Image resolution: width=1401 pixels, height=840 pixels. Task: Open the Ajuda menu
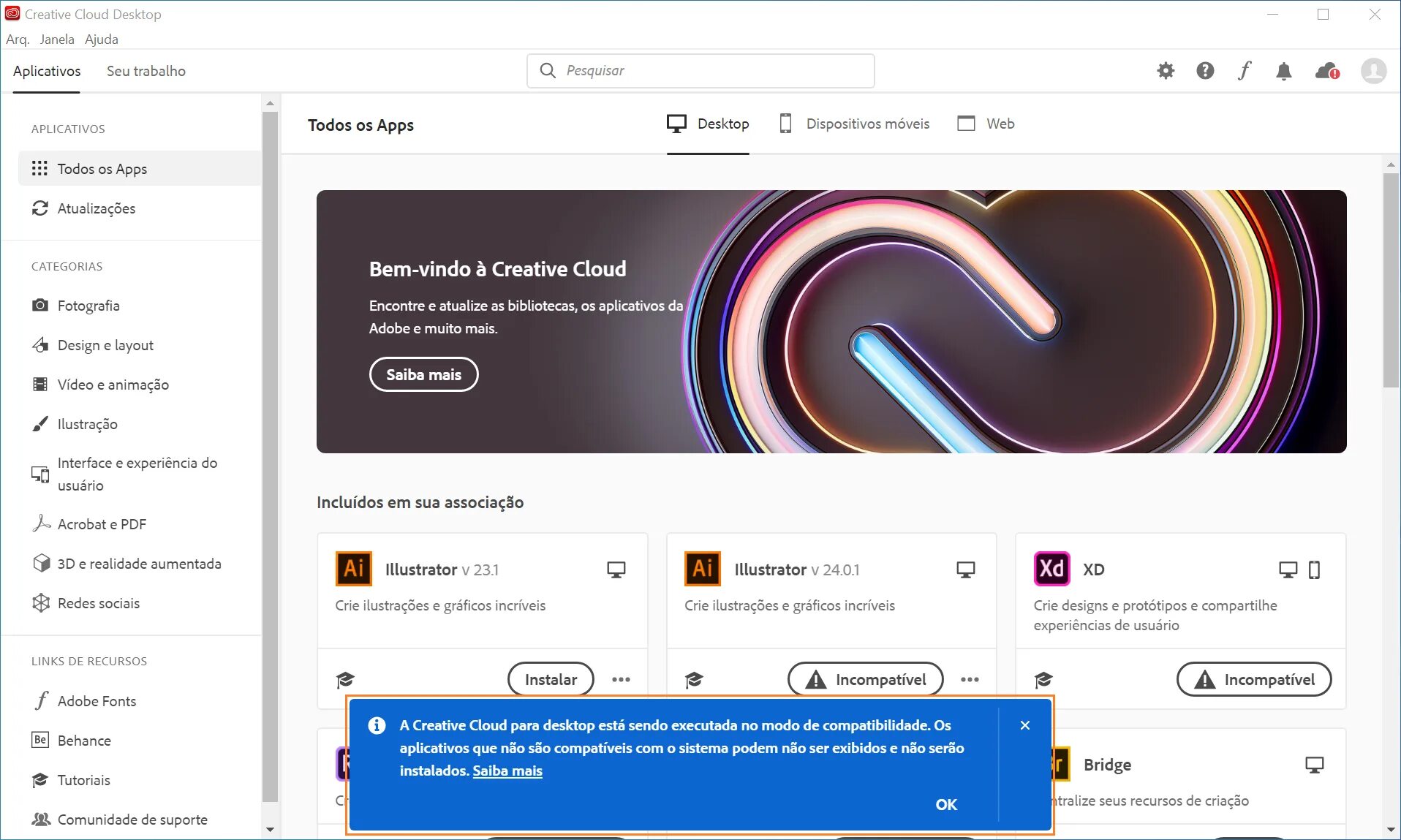click(x=102, y=39)
